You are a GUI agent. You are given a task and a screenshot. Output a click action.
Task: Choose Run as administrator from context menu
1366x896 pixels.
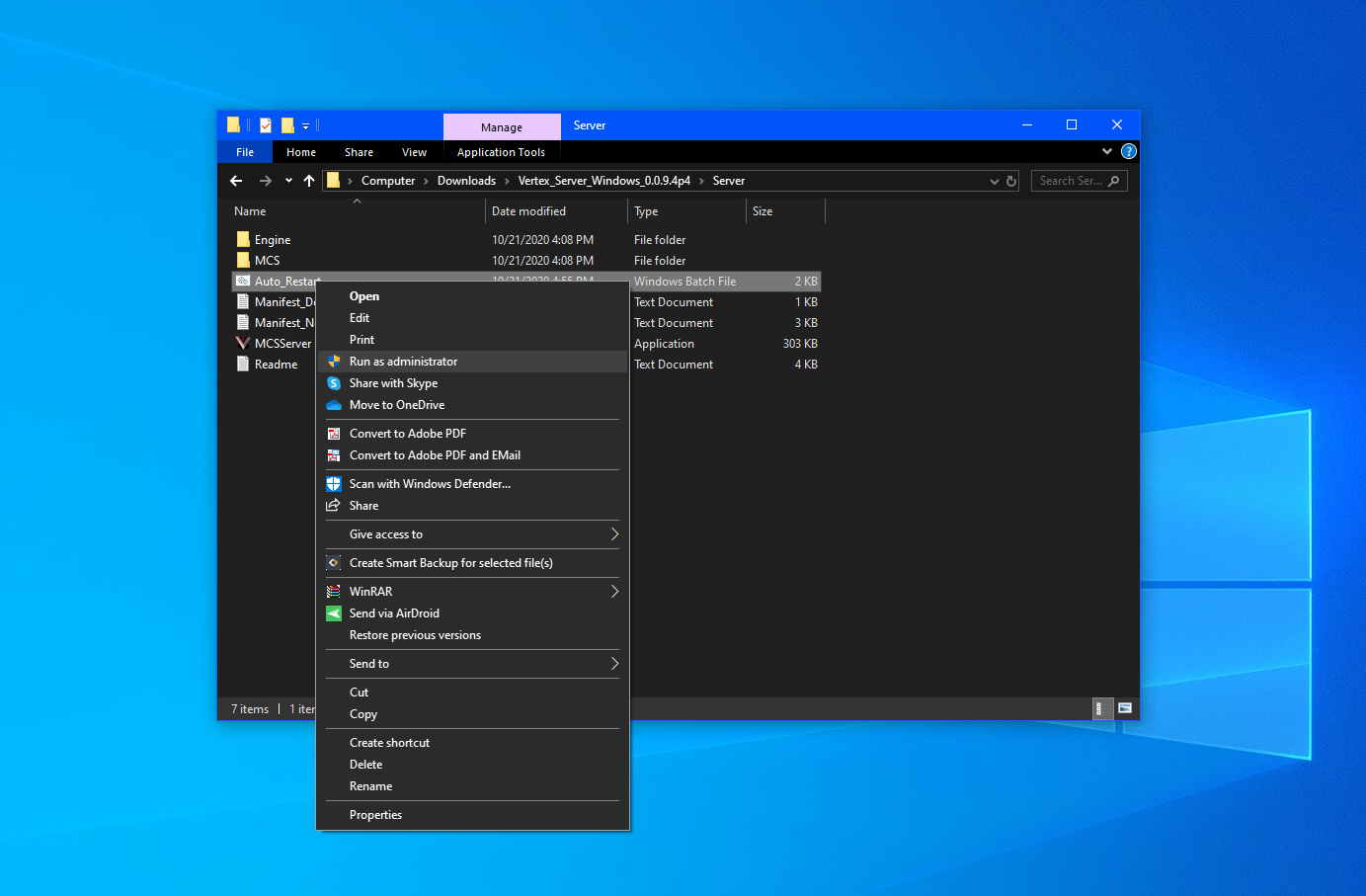[x=403, y=362]
